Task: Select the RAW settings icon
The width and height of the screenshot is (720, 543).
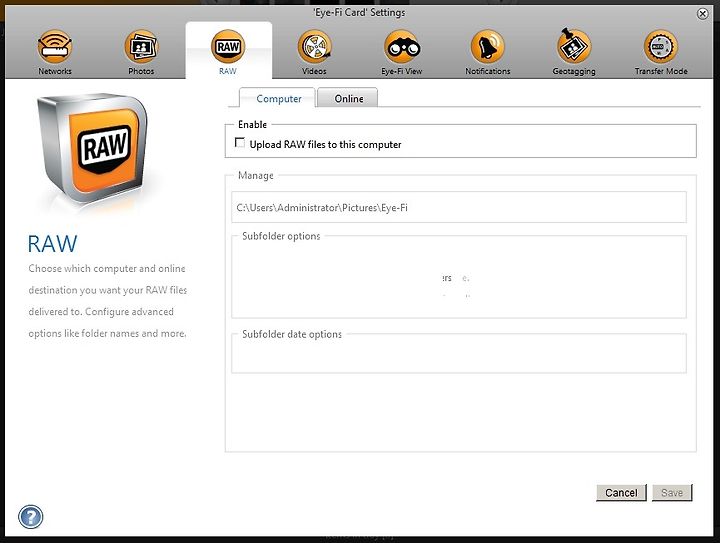Action: coord(228,47)
